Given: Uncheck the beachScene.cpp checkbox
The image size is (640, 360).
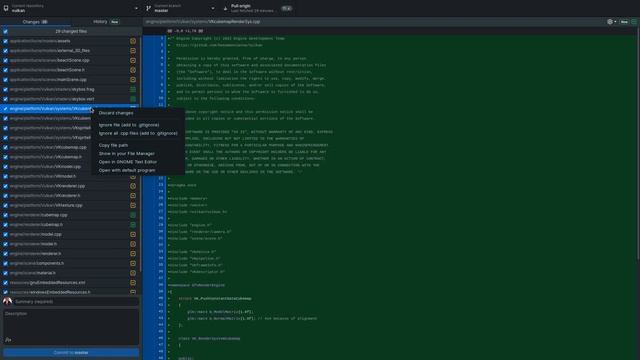Looking at the screenshot, I should point(5,60).
